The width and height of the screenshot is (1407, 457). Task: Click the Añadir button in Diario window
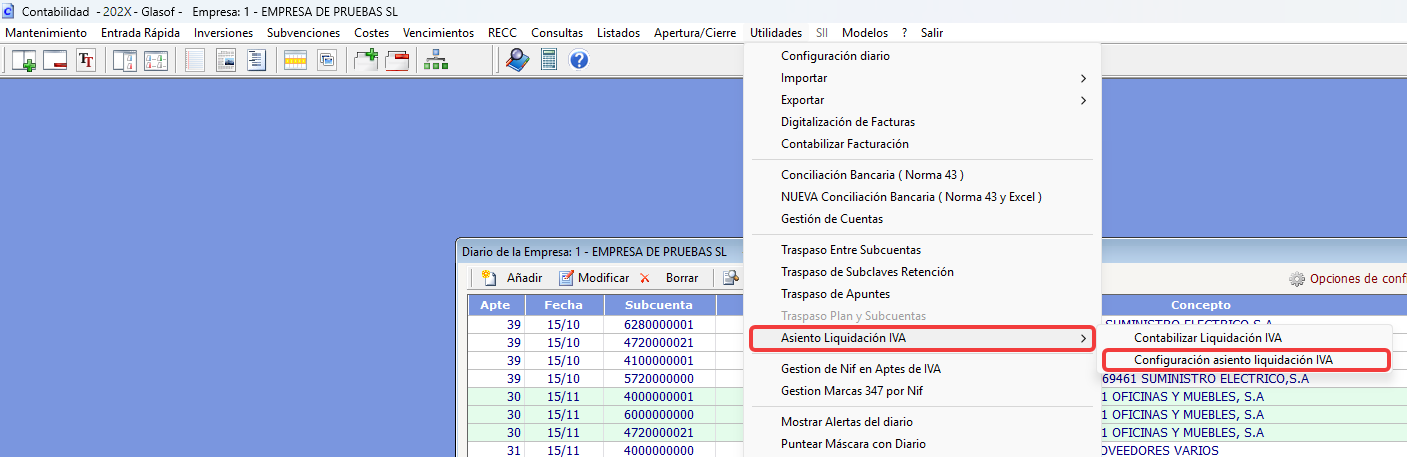coord(512,278)
